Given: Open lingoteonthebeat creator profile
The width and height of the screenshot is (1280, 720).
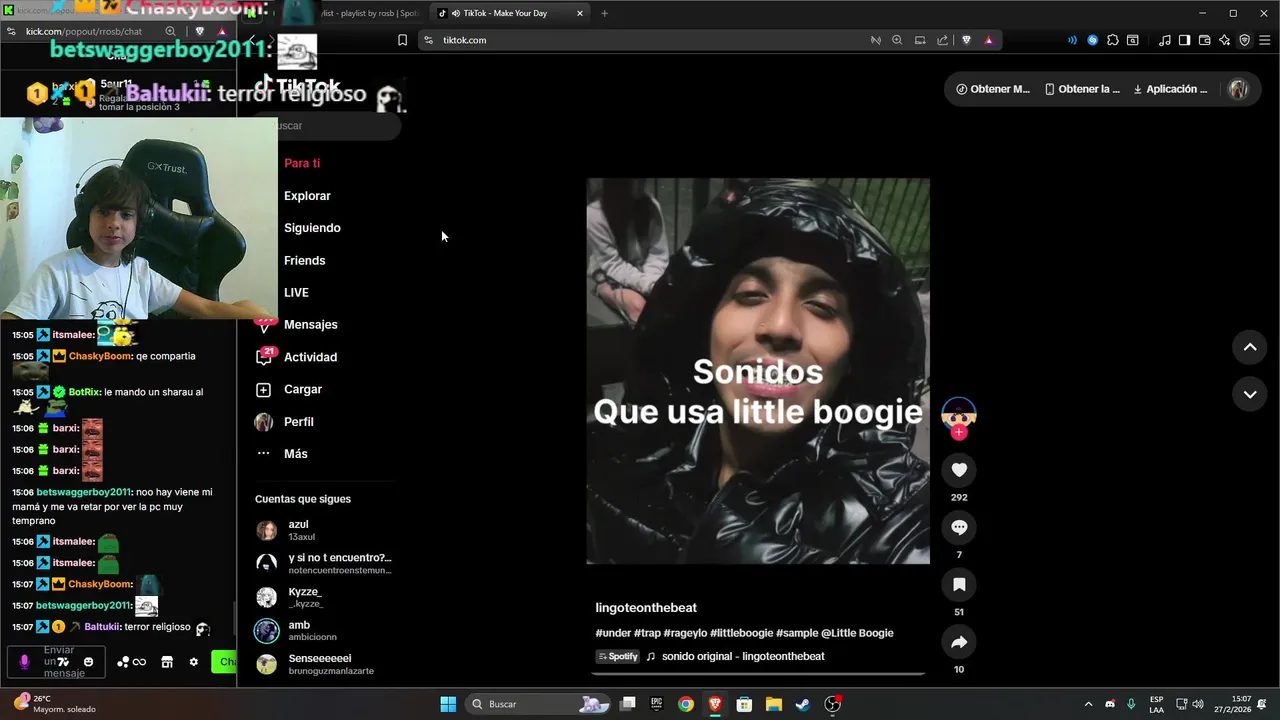Looking at the screenshot, I should [646, 608].
